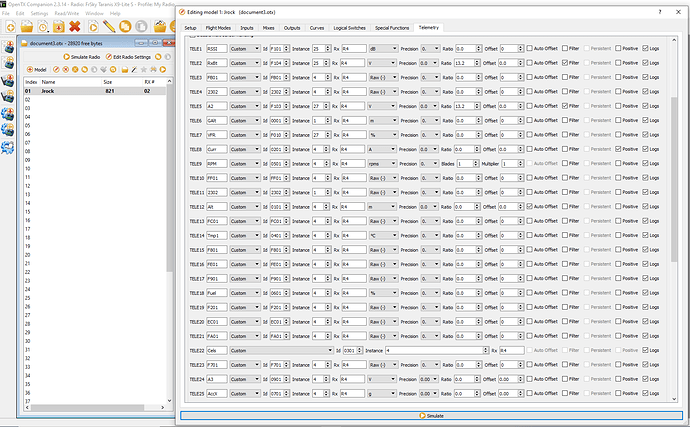Click the yellow pencil icon in main toolbar
Screen dimensions: 690x427
(x=109, y=27)
